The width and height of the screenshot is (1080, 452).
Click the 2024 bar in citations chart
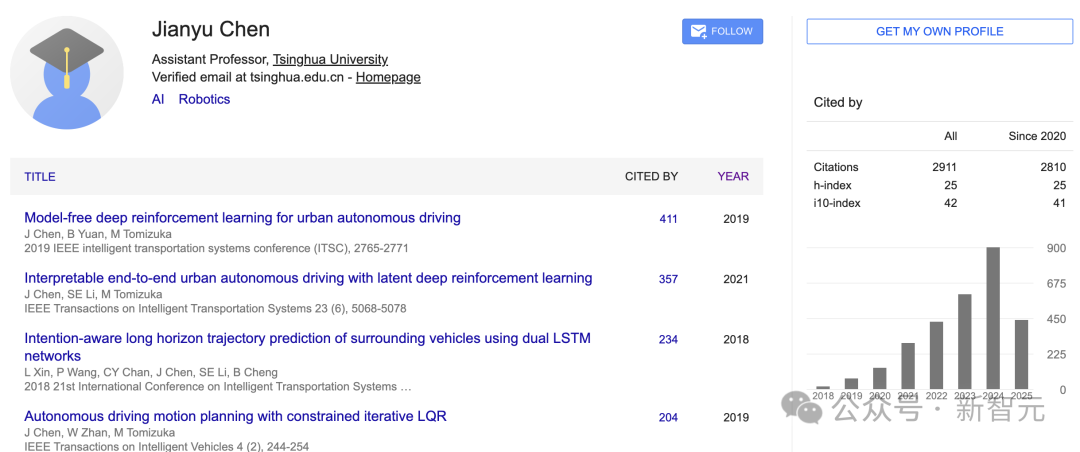(x=993, y=318)
